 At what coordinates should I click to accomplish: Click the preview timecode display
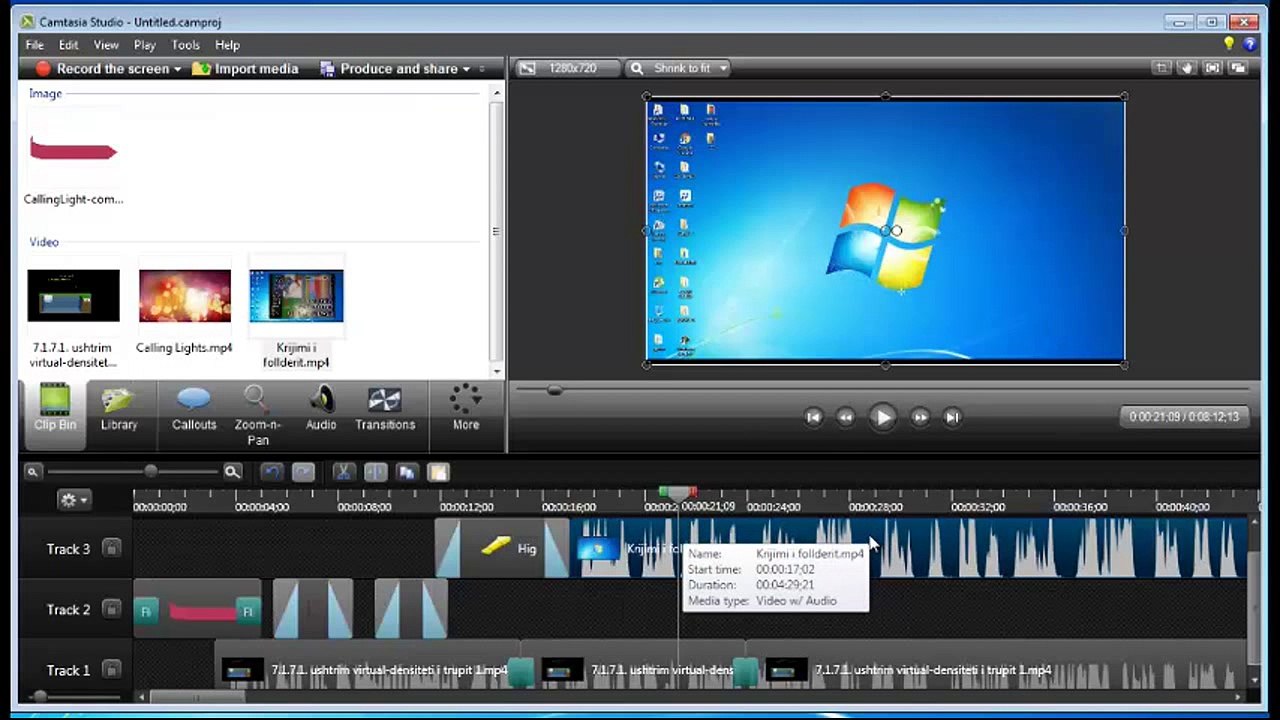point(1184,417)
